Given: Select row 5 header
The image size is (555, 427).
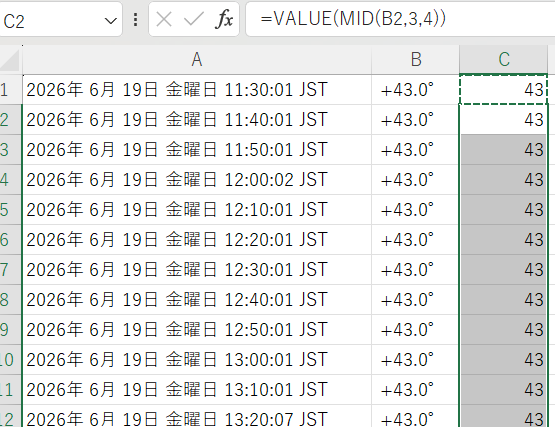Looking at the screenshot, I should click(x=11, y=210).
